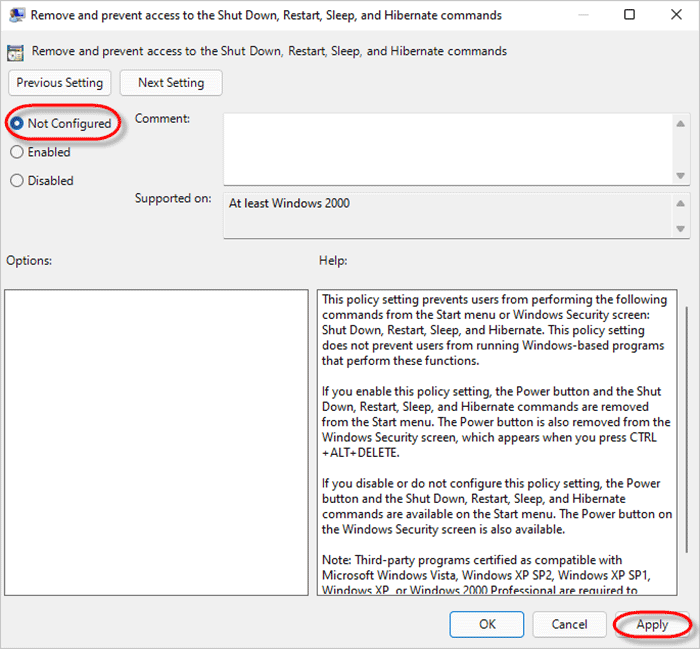Click the Help text starting 'This policy setting prevents'
The image size is (700, 649).
tap(495, 330)
